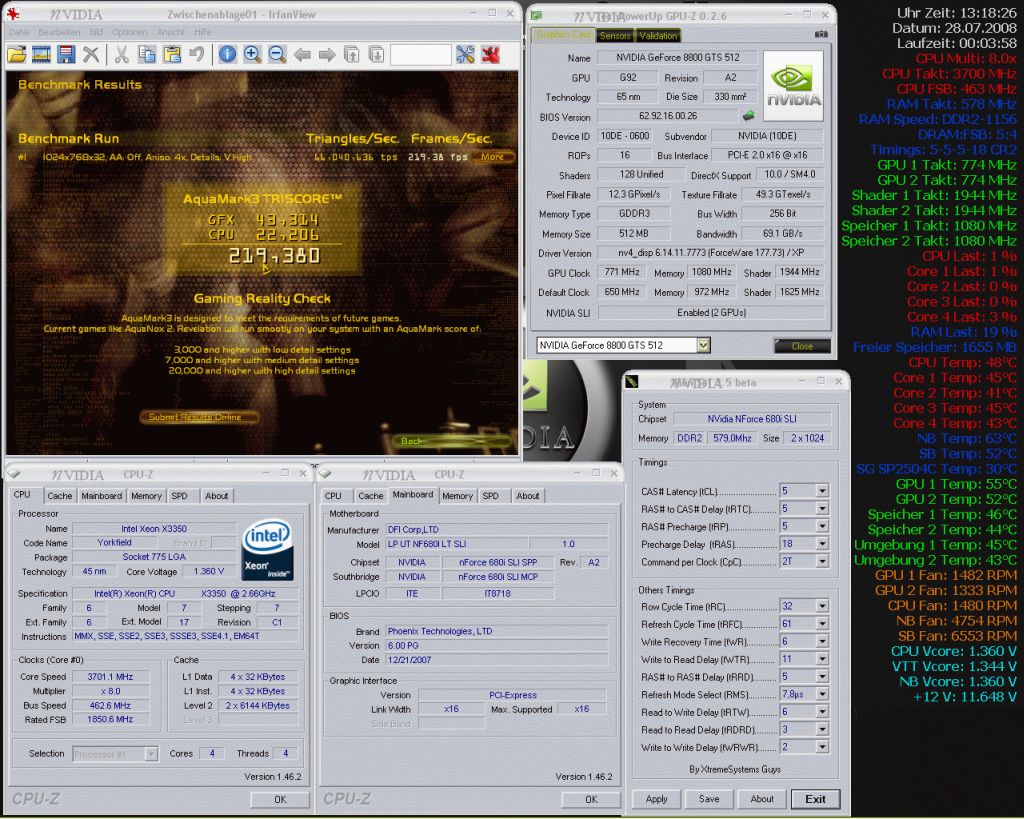Select the Graphics Card tab in GPU-Z
Screen dimensions: 1024x819
click(563, 35)
